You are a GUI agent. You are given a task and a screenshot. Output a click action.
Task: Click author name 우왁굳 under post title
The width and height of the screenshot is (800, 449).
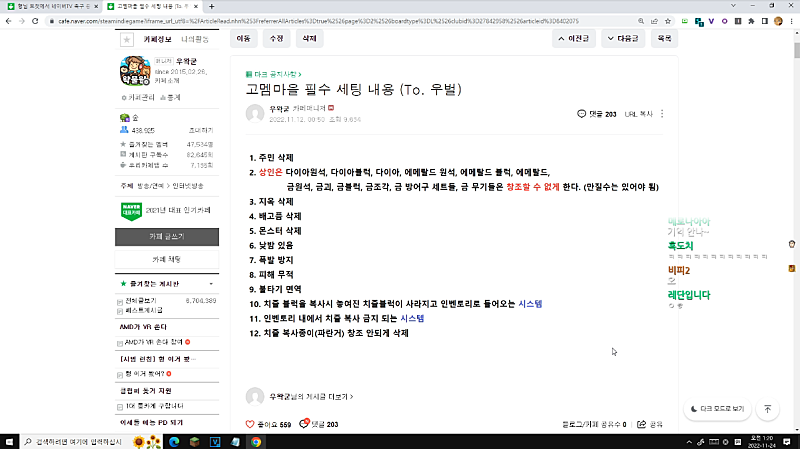279,109
